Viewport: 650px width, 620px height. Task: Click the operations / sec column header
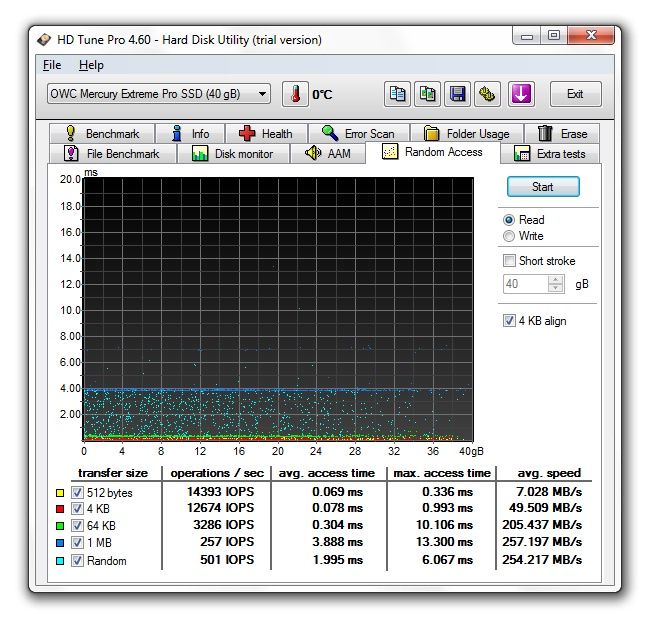(217, 473)
